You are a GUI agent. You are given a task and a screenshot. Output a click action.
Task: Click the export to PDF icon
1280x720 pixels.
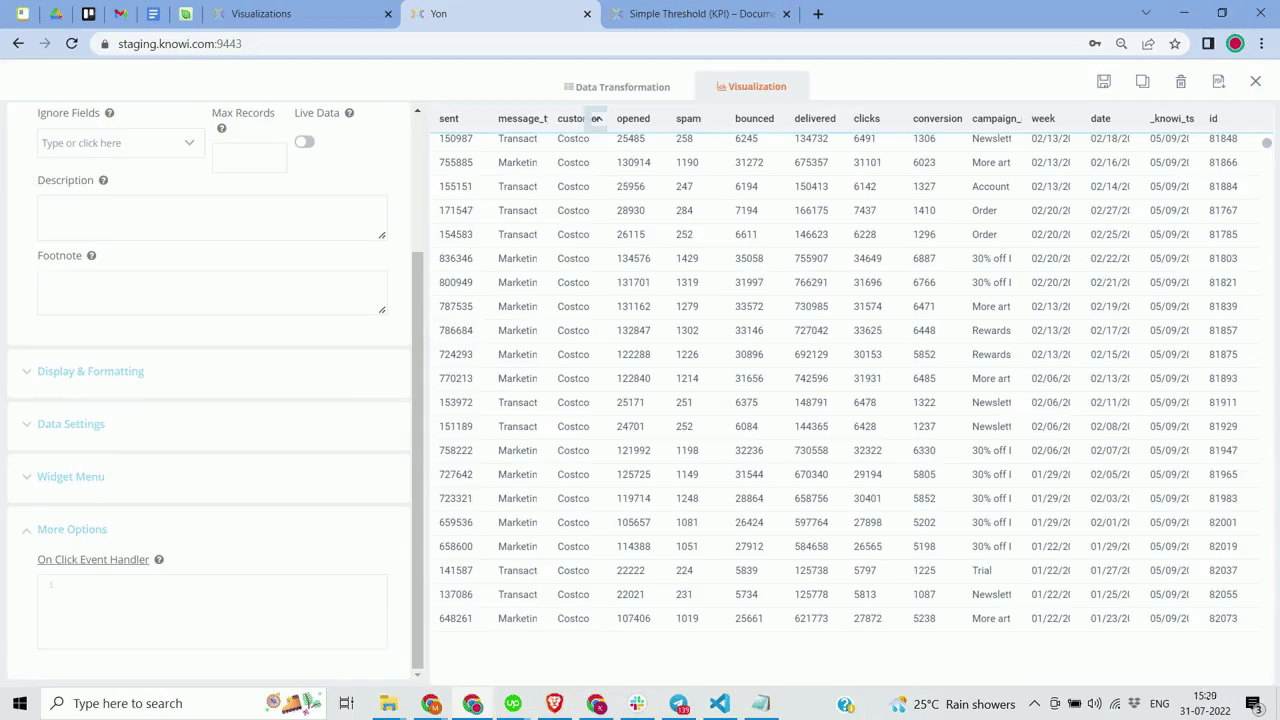1218,81
